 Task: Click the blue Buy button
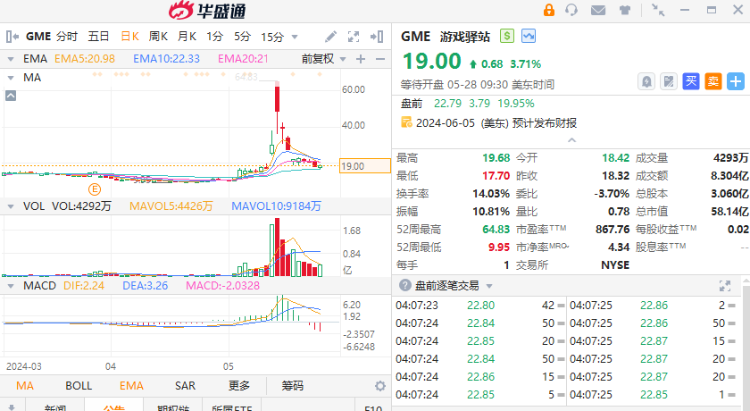coord(691,81)
